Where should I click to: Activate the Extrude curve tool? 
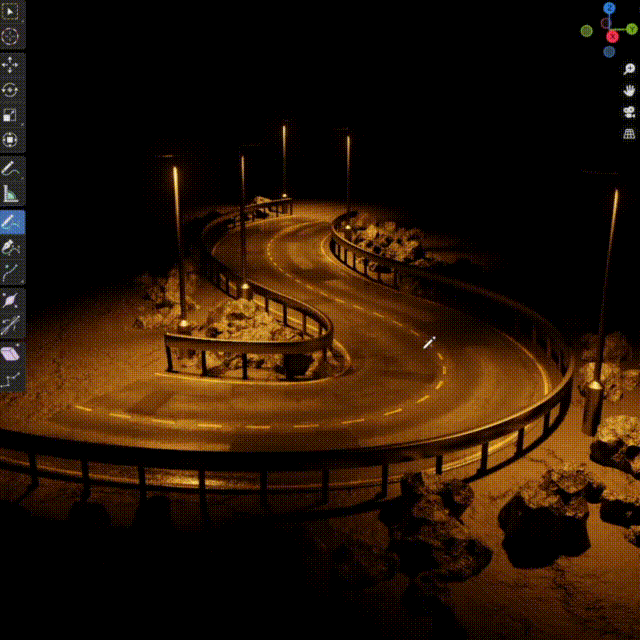(11, 272)
